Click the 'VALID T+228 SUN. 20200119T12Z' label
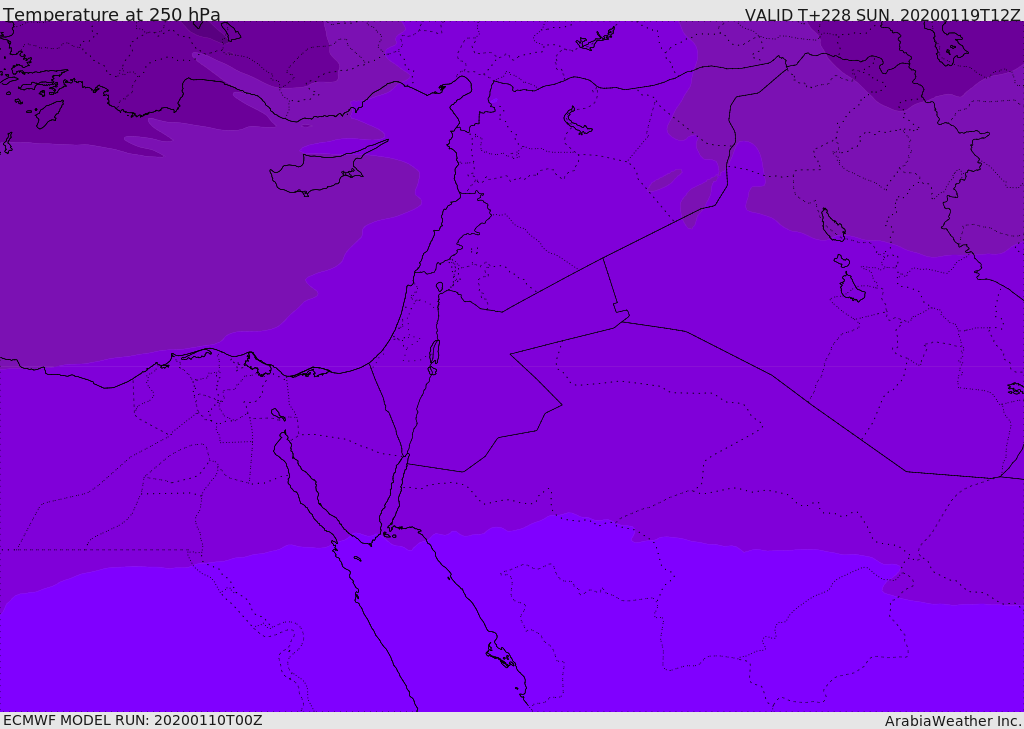 point(882,14)
